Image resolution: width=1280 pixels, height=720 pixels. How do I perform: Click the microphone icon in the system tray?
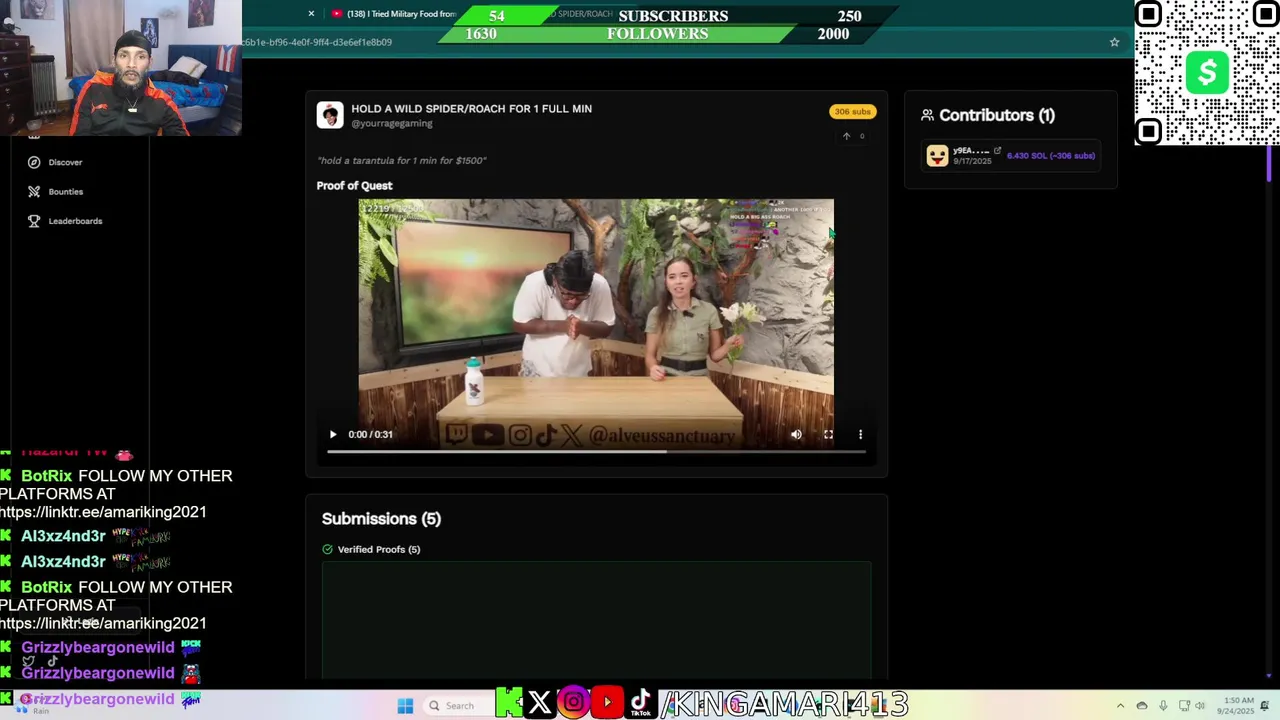coord(1163,706)
